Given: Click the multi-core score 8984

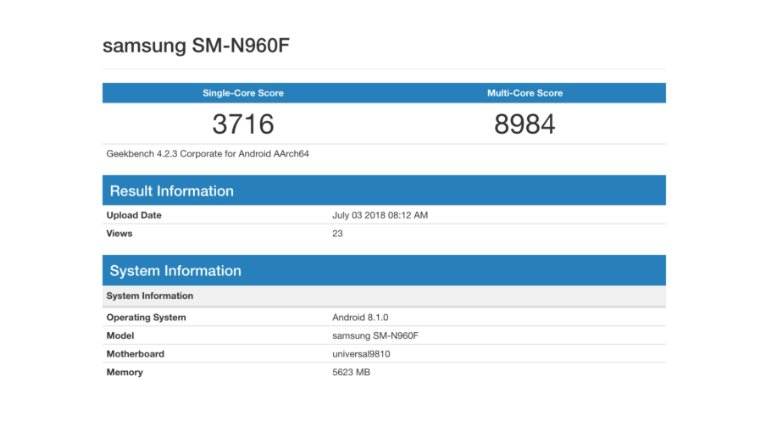Looking at the screenshot, I should (x=524, y=124).
